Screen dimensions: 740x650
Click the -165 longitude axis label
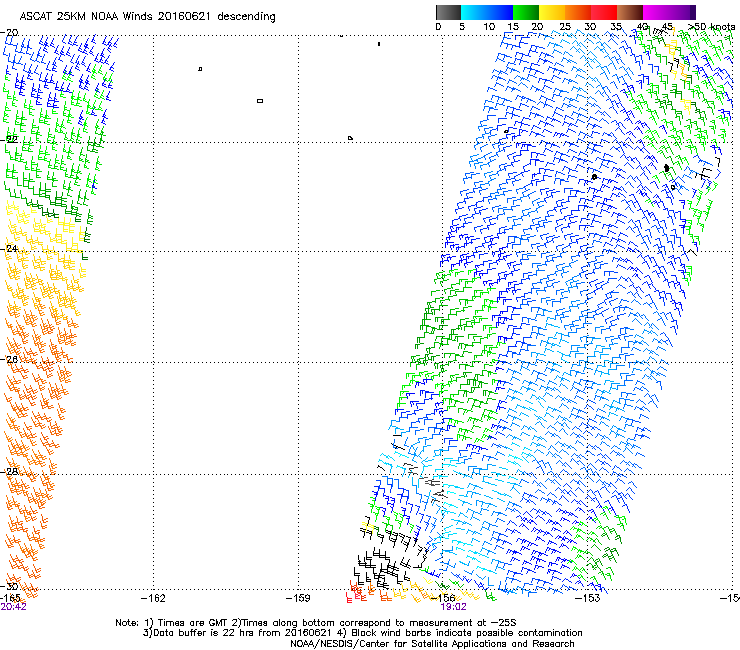point(10,598)
